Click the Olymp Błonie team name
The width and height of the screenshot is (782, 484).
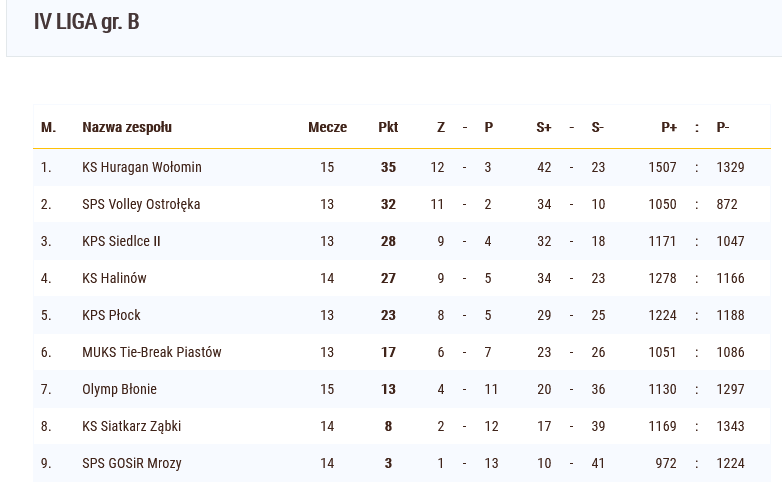(x=119, y=389)
